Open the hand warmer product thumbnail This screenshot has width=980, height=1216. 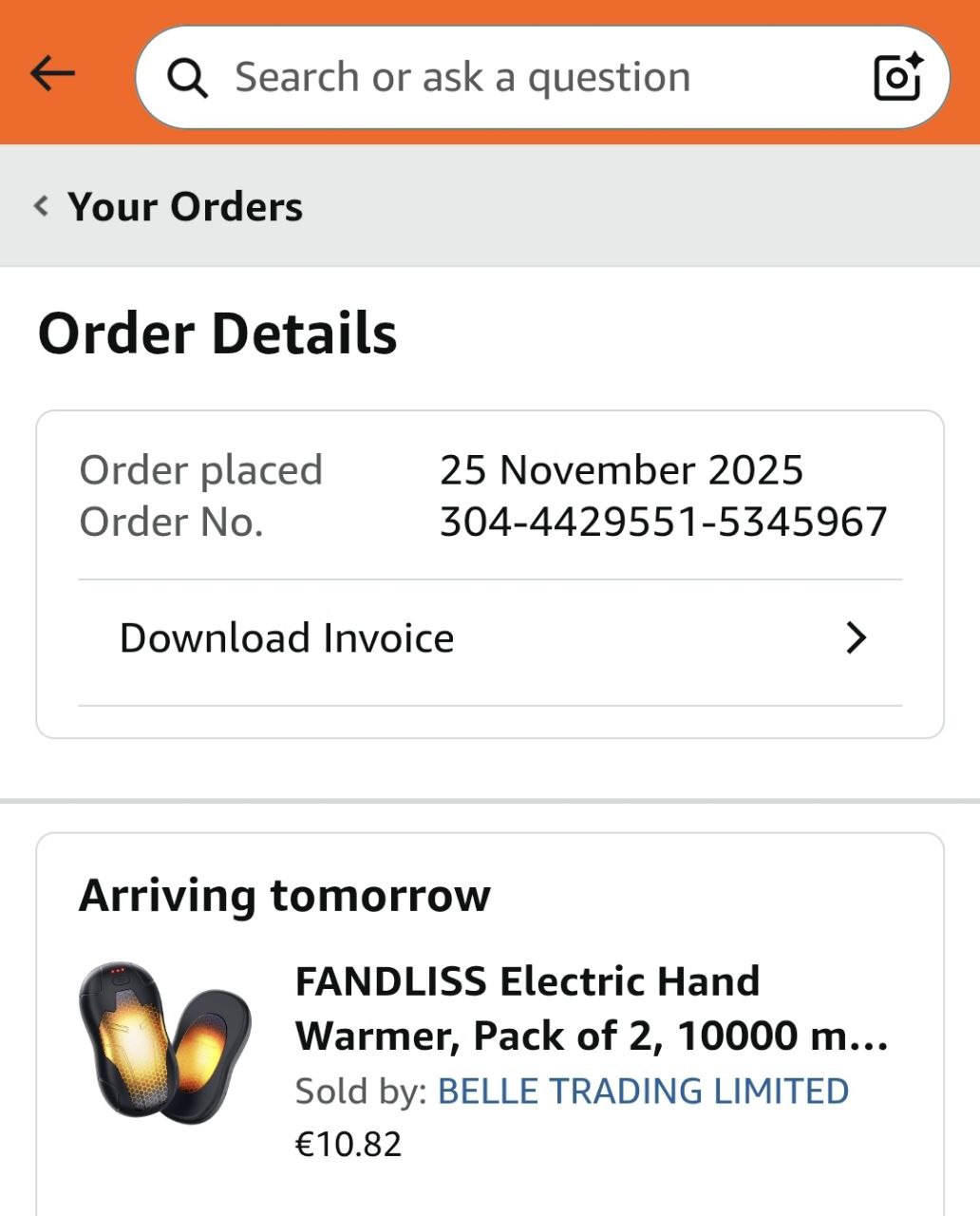[x=163, y=1039]
